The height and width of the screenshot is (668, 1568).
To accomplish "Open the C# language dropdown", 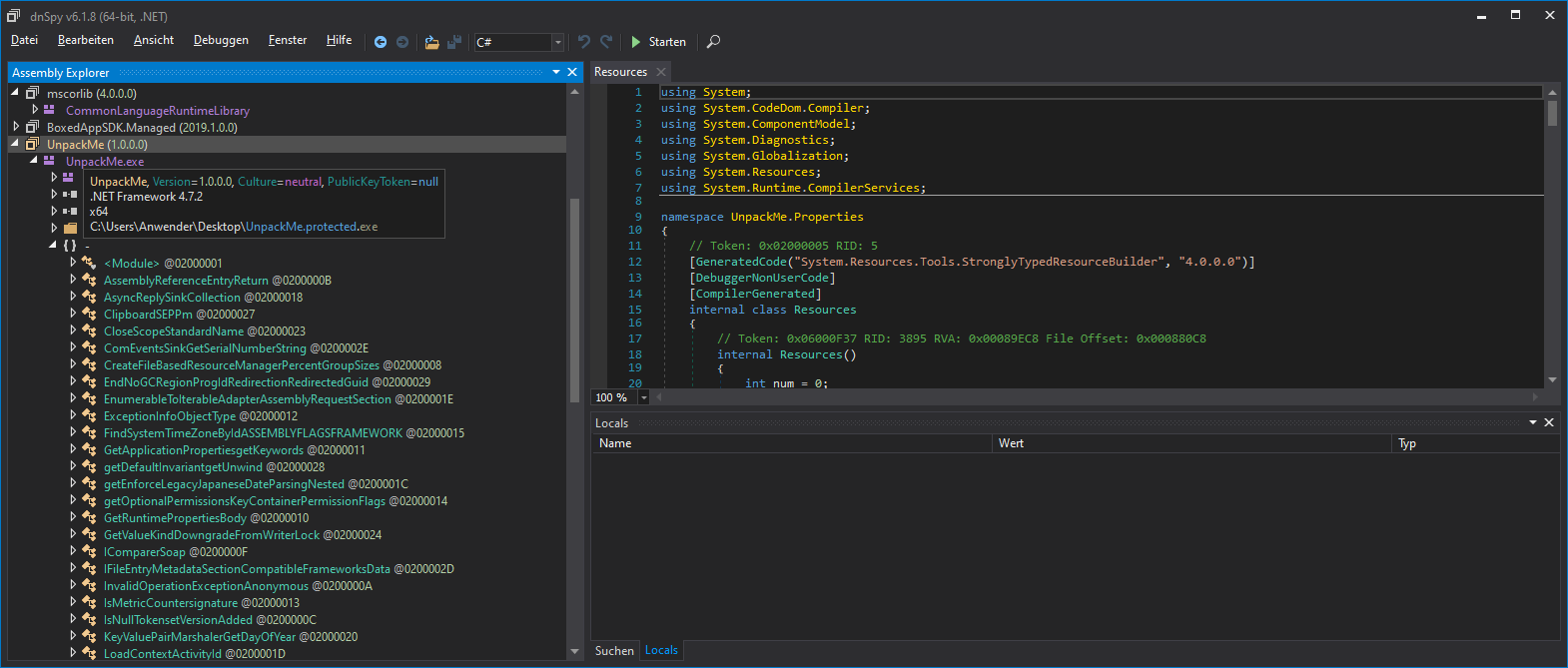I will [557, 42].
